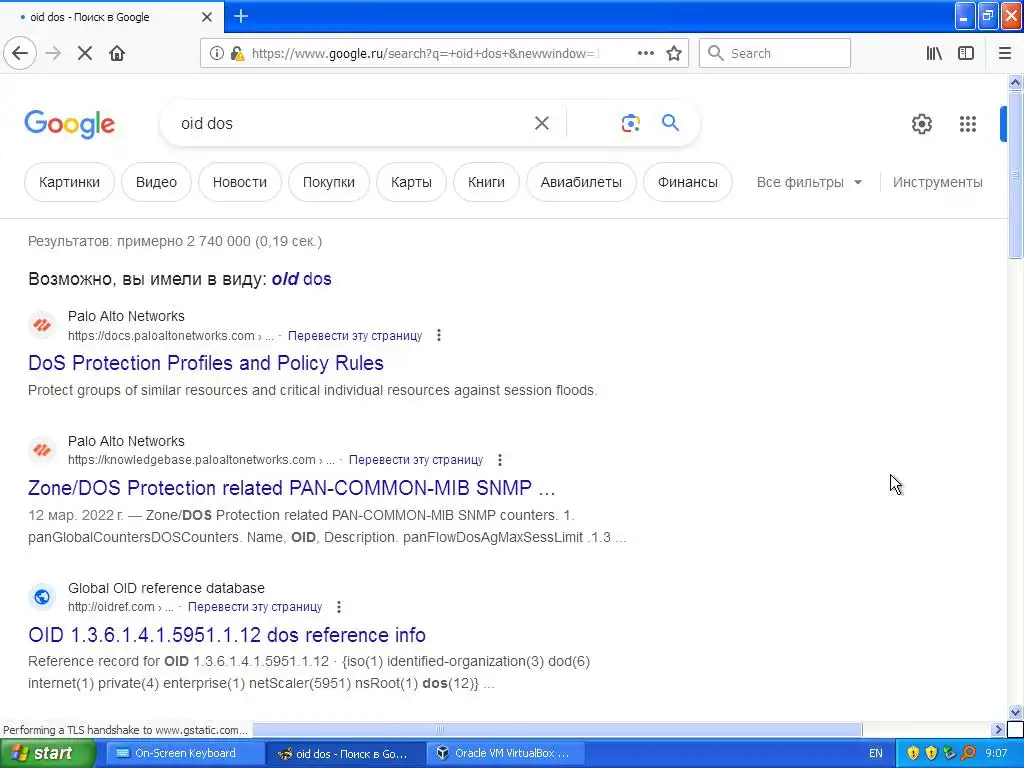Close the 'oid dos' browser tab

206,17
